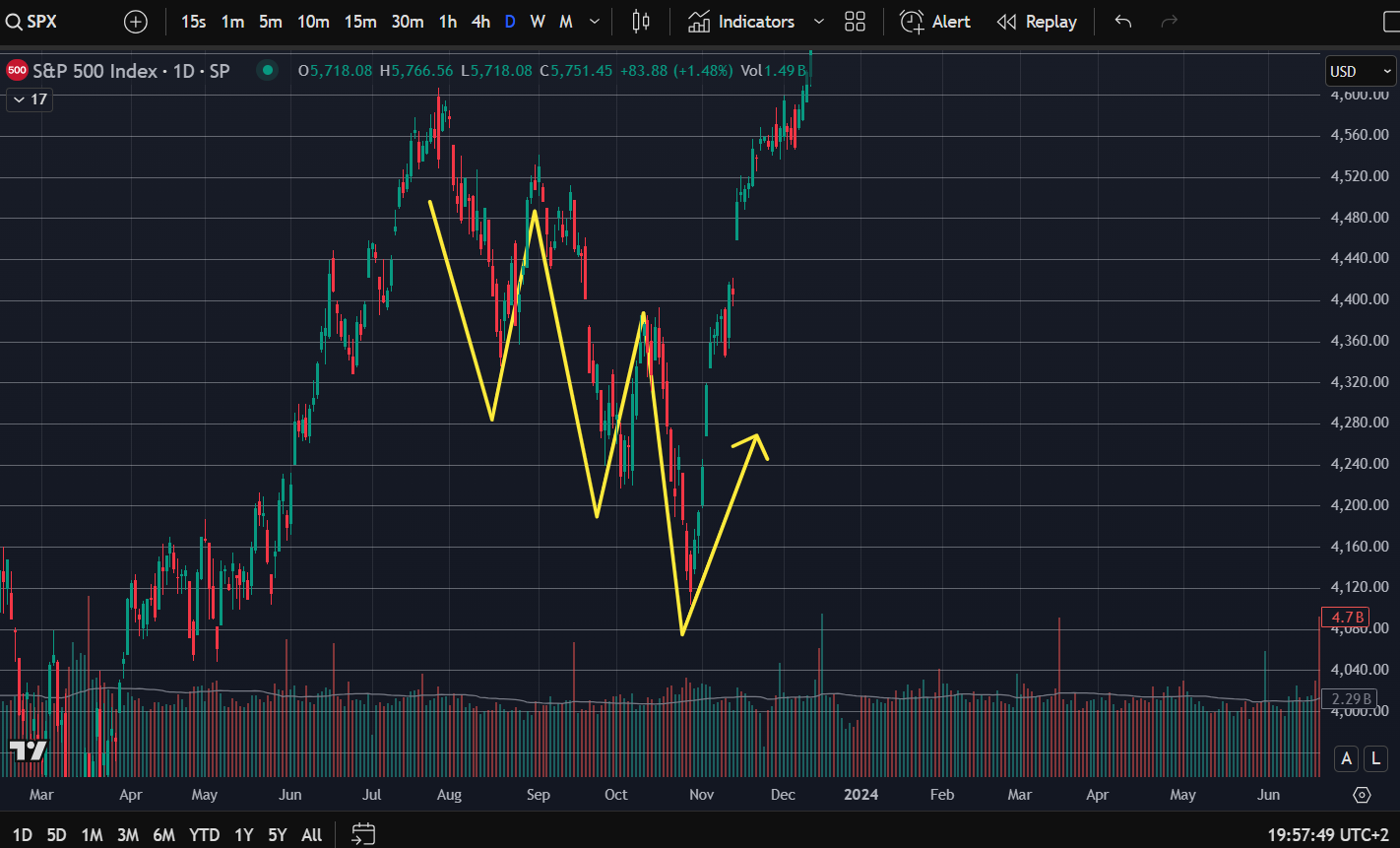Click the add symbol plus icon
This screenshot has width=1400, height=848.
tap(136, 22)
